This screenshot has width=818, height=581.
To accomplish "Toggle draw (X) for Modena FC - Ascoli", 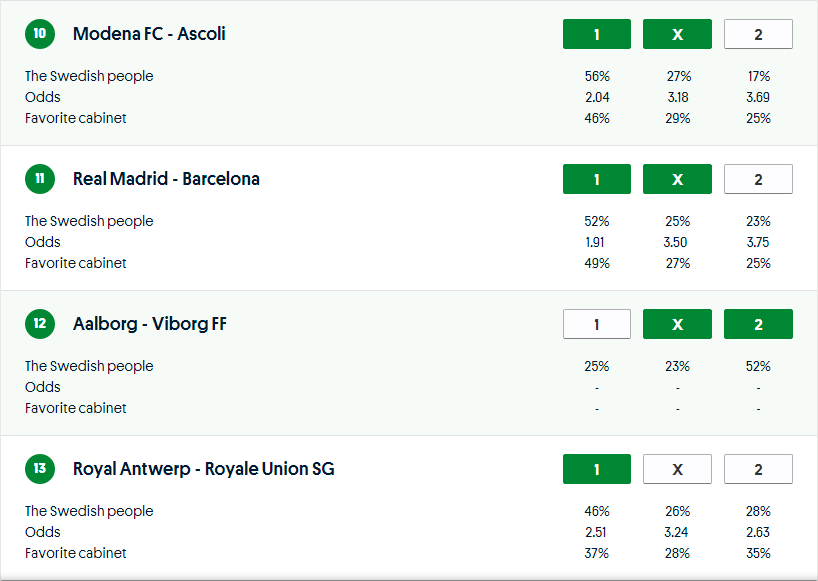I will 677,34.
